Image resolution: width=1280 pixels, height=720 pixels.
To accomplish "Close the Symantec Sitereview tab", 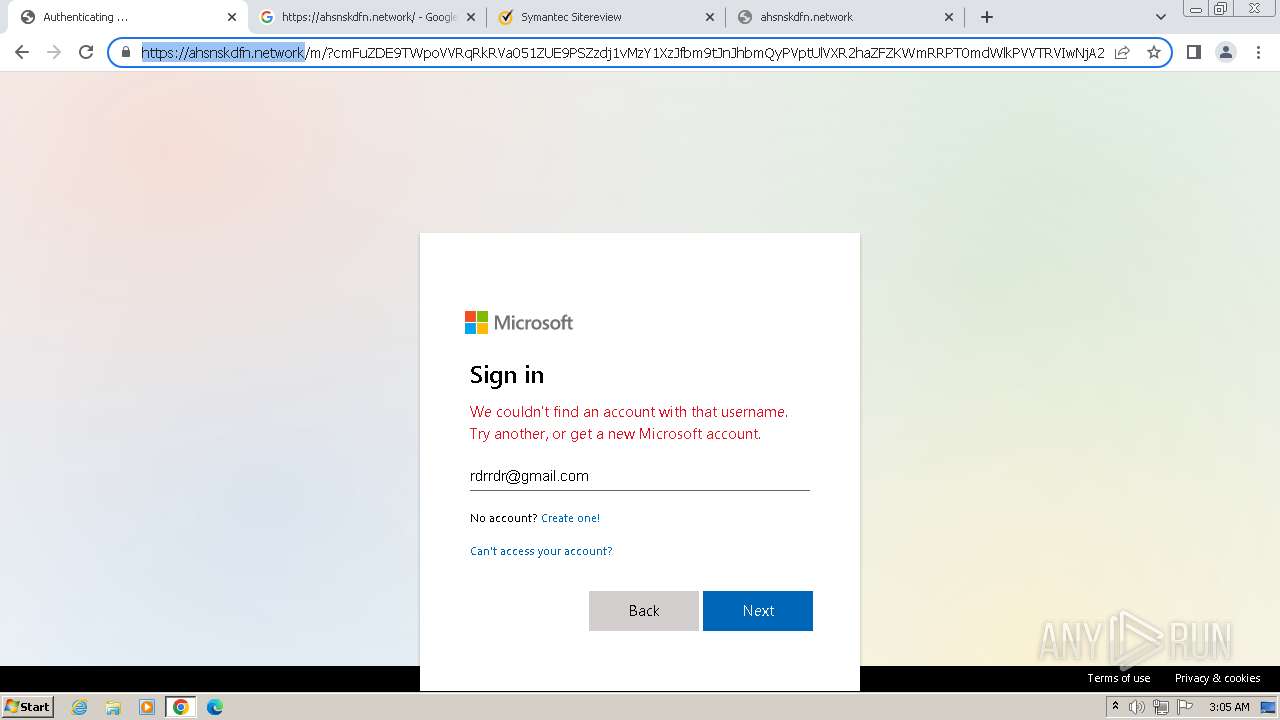I will pyautogui.click(x=710, y=17).
